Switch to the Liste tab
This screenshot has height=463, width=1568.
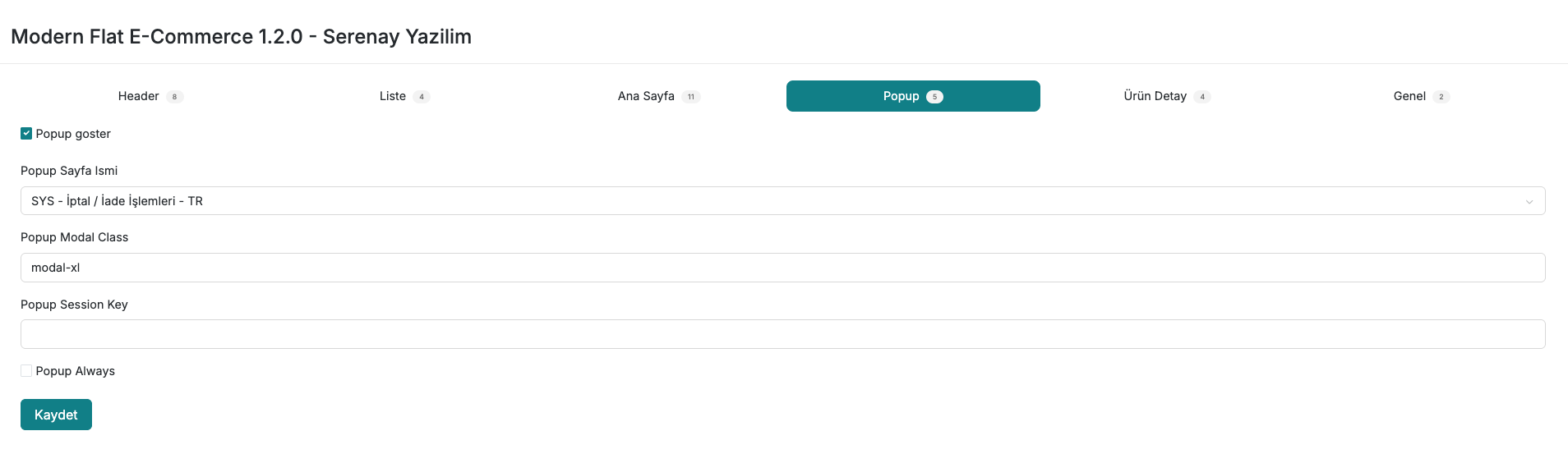pos(393,96)
